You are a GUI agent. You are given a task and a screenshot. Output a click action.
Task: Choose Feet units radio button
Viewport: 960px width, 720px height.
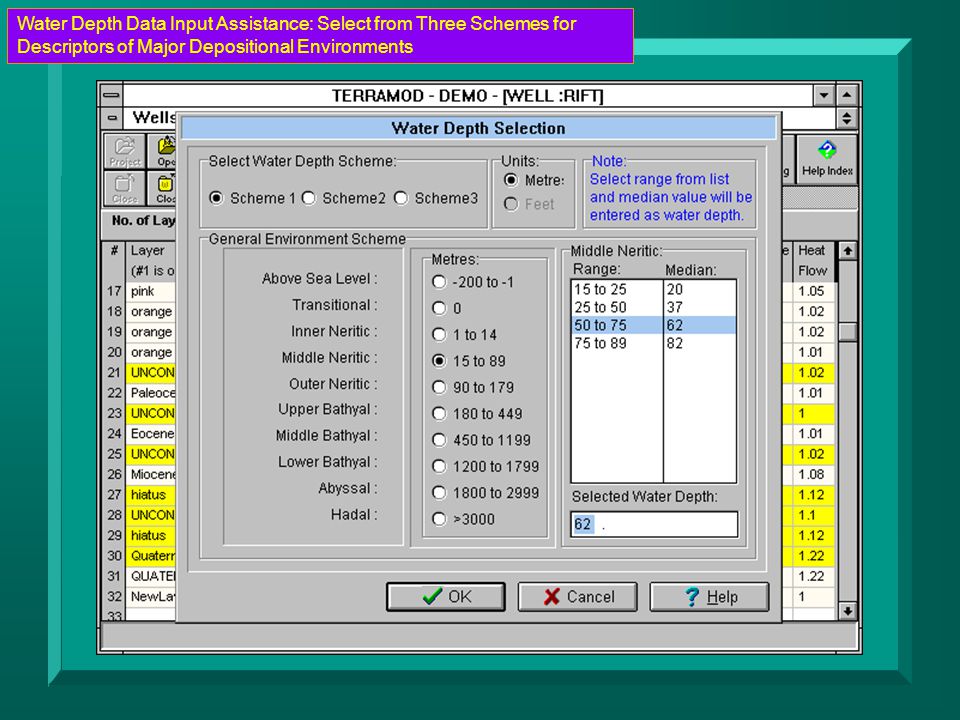coord(511,204)
